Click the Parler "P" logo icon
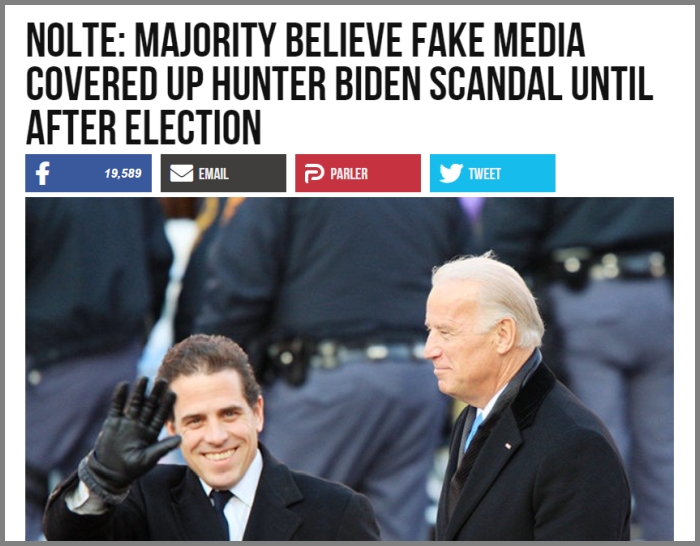The height and width of the screenshot is (546, 700). click(314, 173)
